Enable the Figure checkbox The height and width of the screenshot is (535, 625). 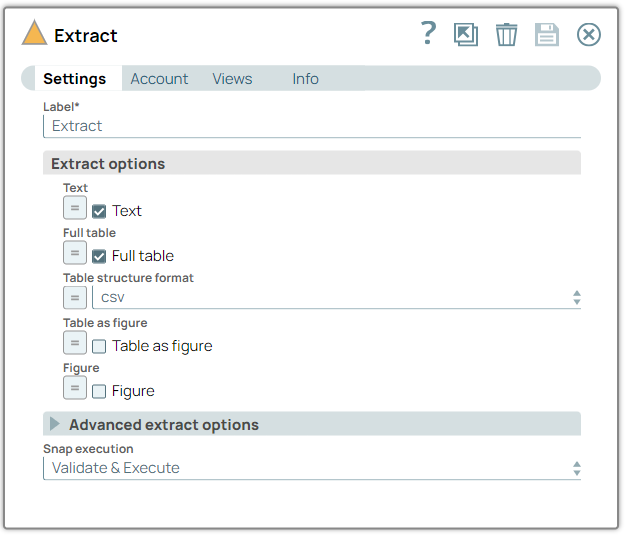point(99,391)
